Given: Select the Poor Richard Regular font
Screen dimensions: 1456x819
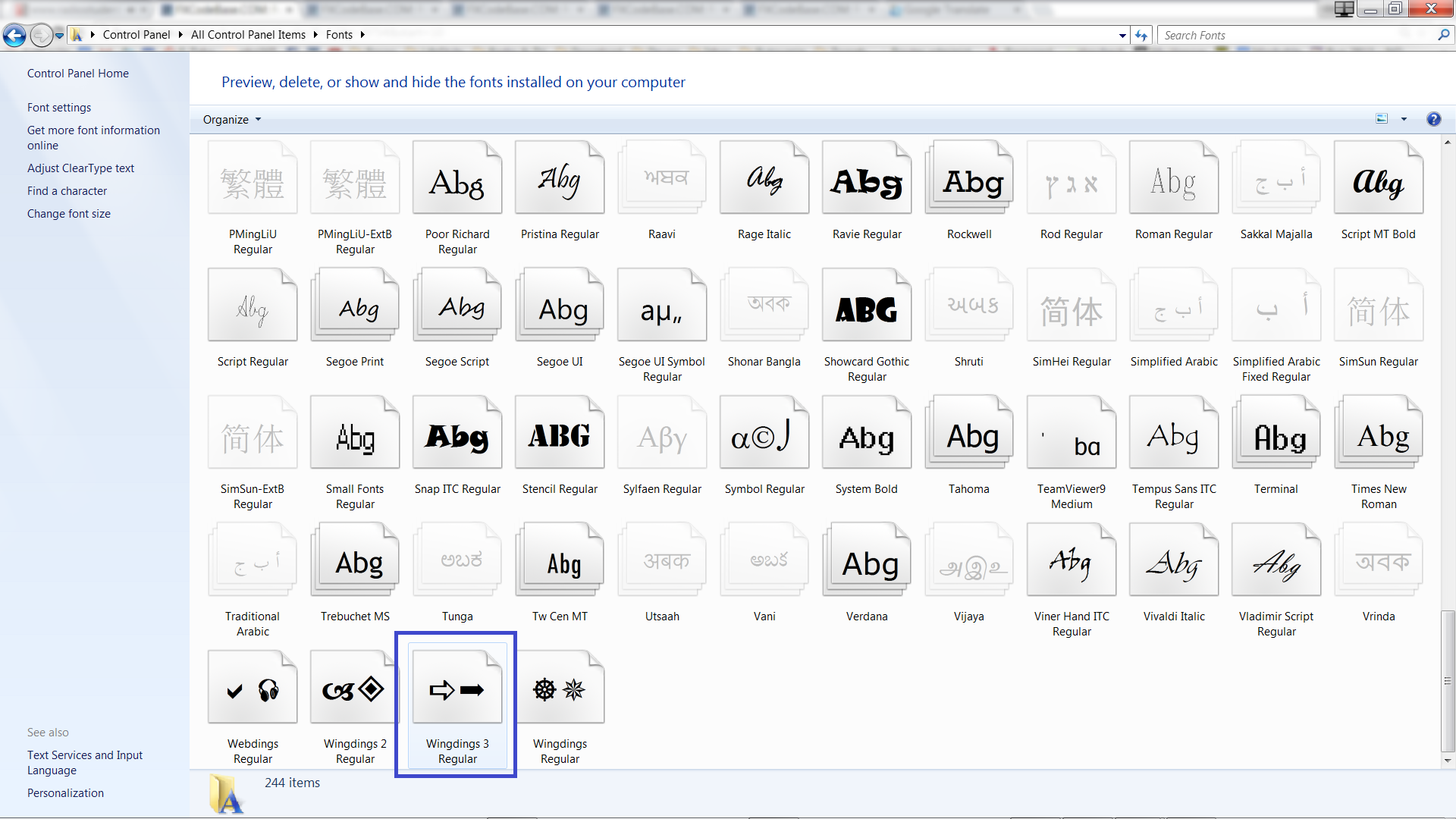Looking at the screenshot, I should tap(457, 198).
